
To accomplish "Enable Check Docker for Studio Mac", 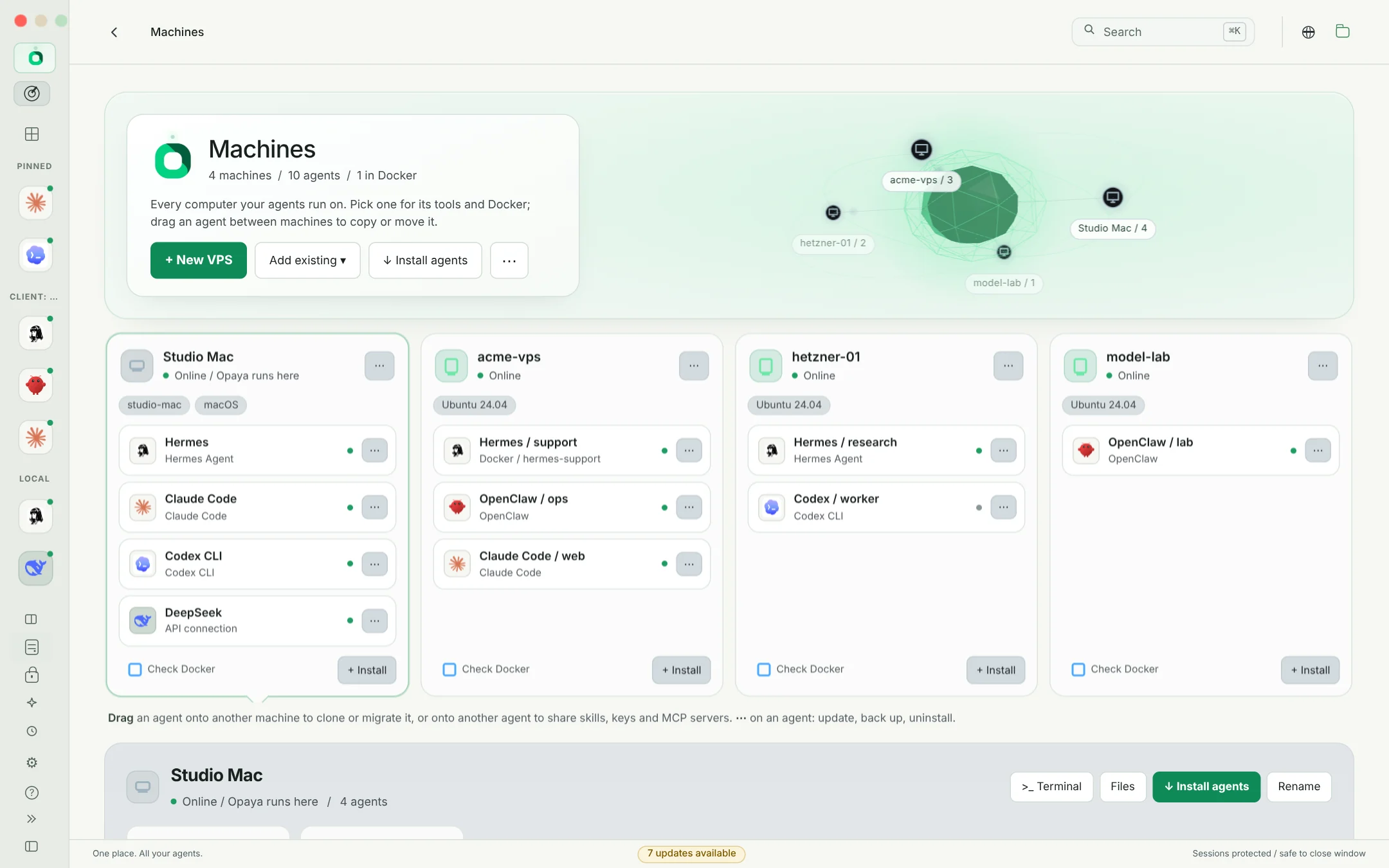I will point(135,669).
